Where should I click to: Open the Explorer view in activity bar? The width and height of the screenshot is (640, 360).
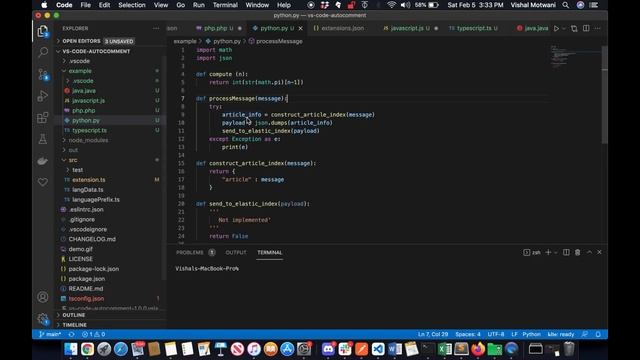[x=43, y=31]
